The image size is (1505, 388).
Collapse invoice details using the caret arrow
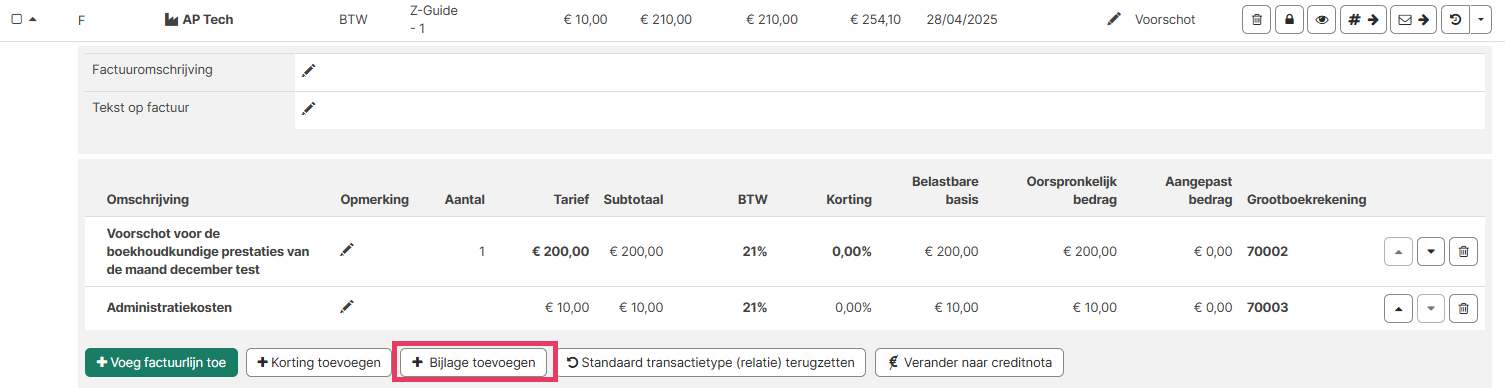pyautogui.click(x=33, y=19)
